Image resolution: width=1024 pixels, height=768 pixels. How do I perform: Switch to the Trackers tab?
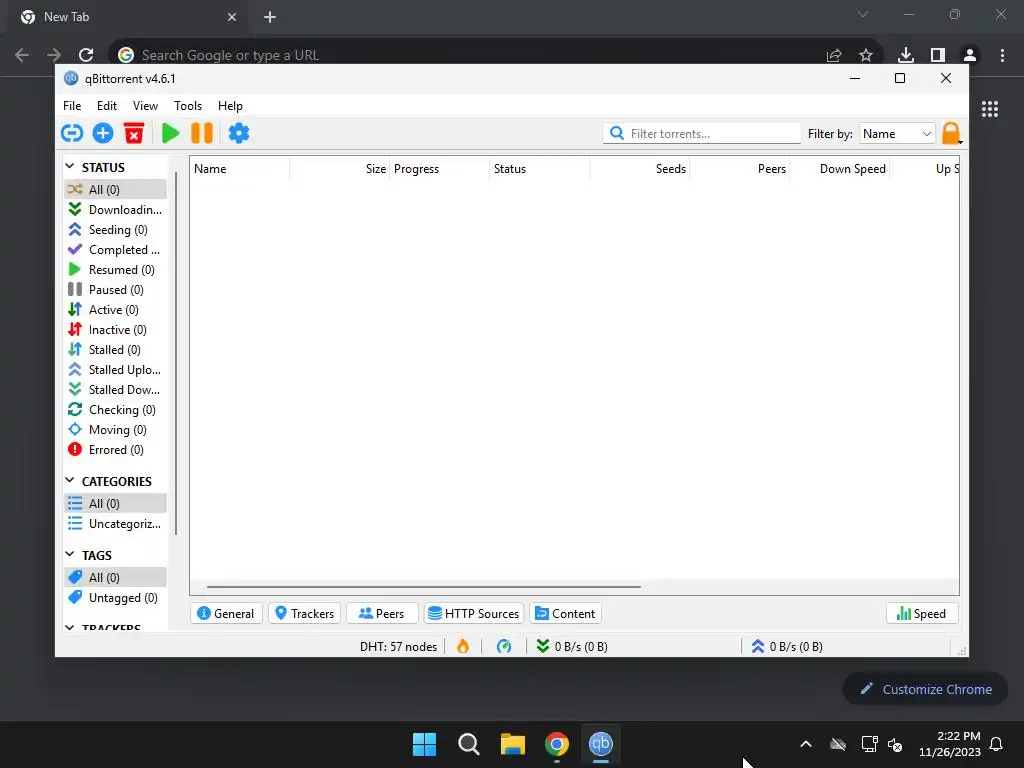pos(304,613)
